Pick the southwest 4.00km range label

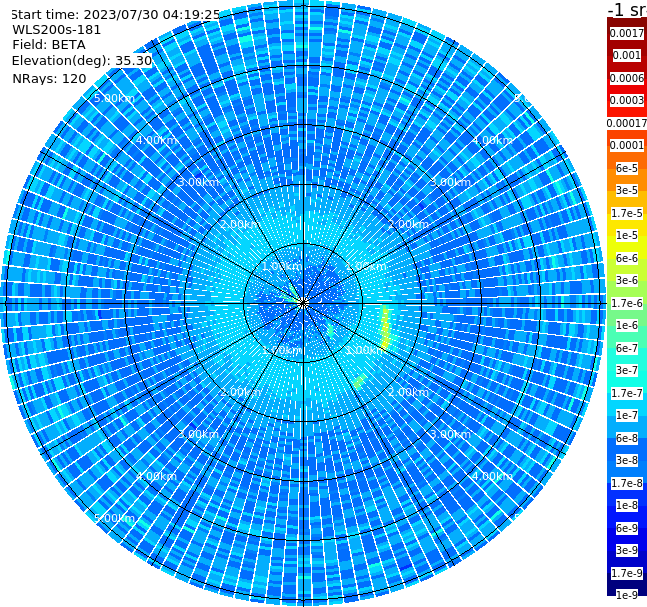(156, 476)
